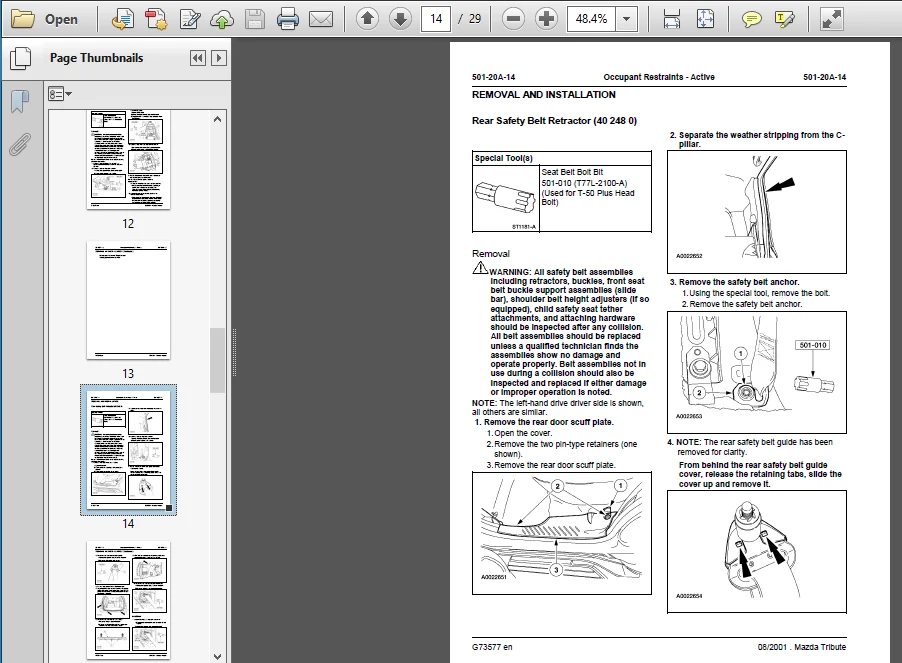The image size is (902, 663).
Task: Click the Open folder button
Action: [45, 19]
